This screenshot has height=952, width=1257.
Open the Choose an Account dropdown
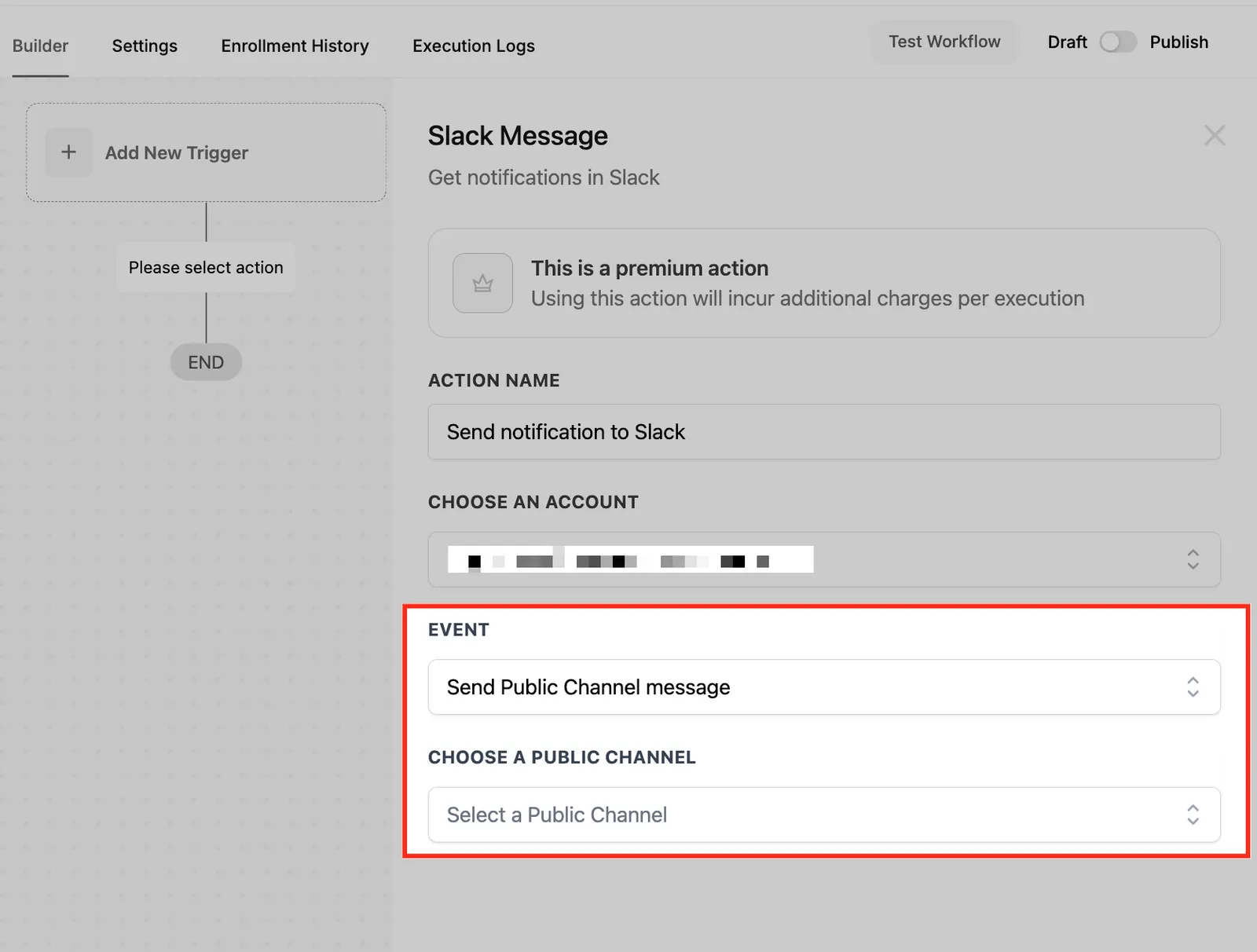[824, 559]
